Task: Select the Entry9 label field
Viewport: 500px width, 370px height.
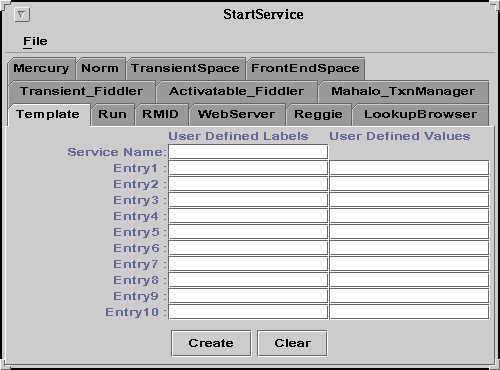Action: click(248, 296)
